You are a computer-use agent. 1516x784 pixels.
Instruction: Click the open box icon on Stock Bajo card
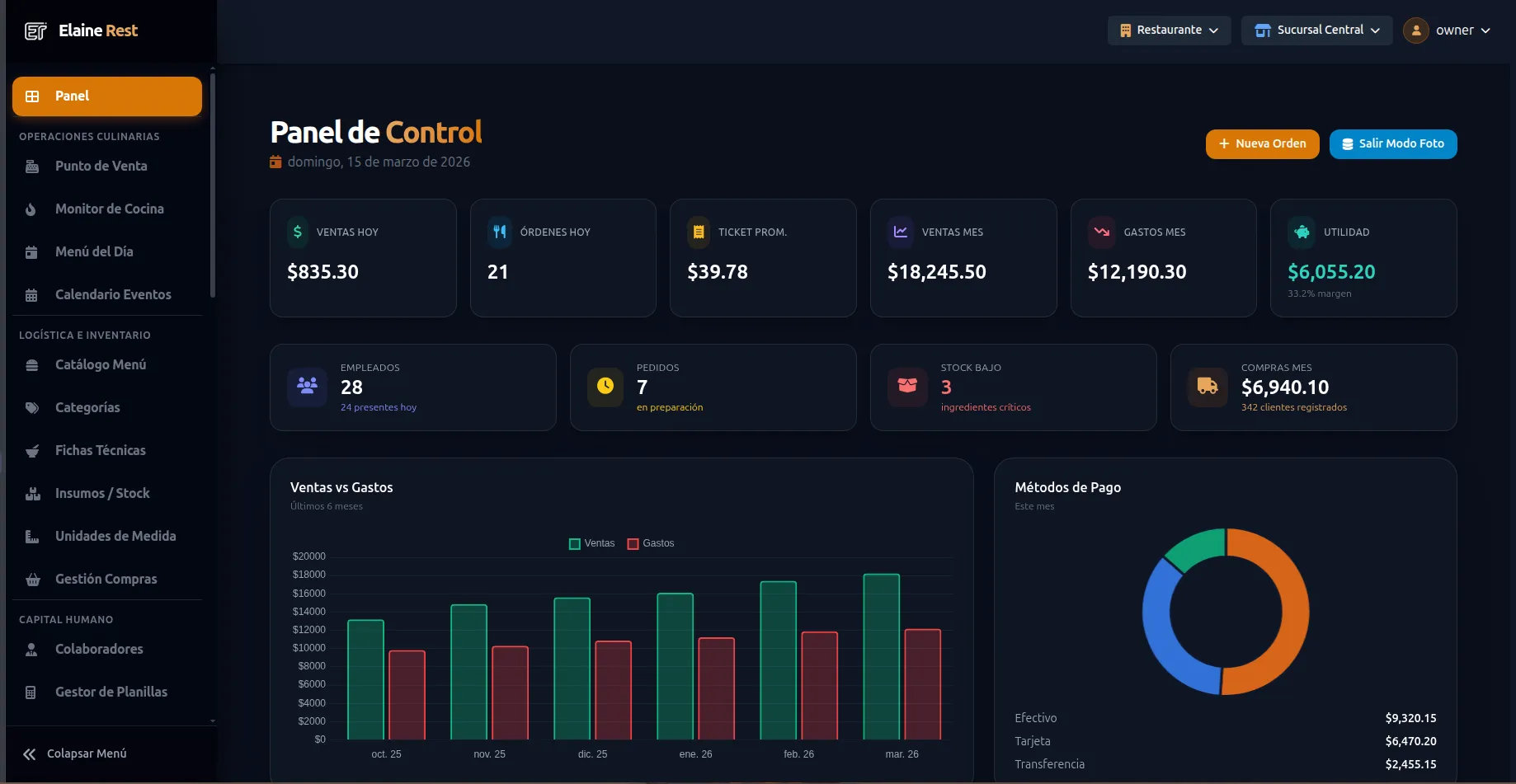(x=907, y=386)
